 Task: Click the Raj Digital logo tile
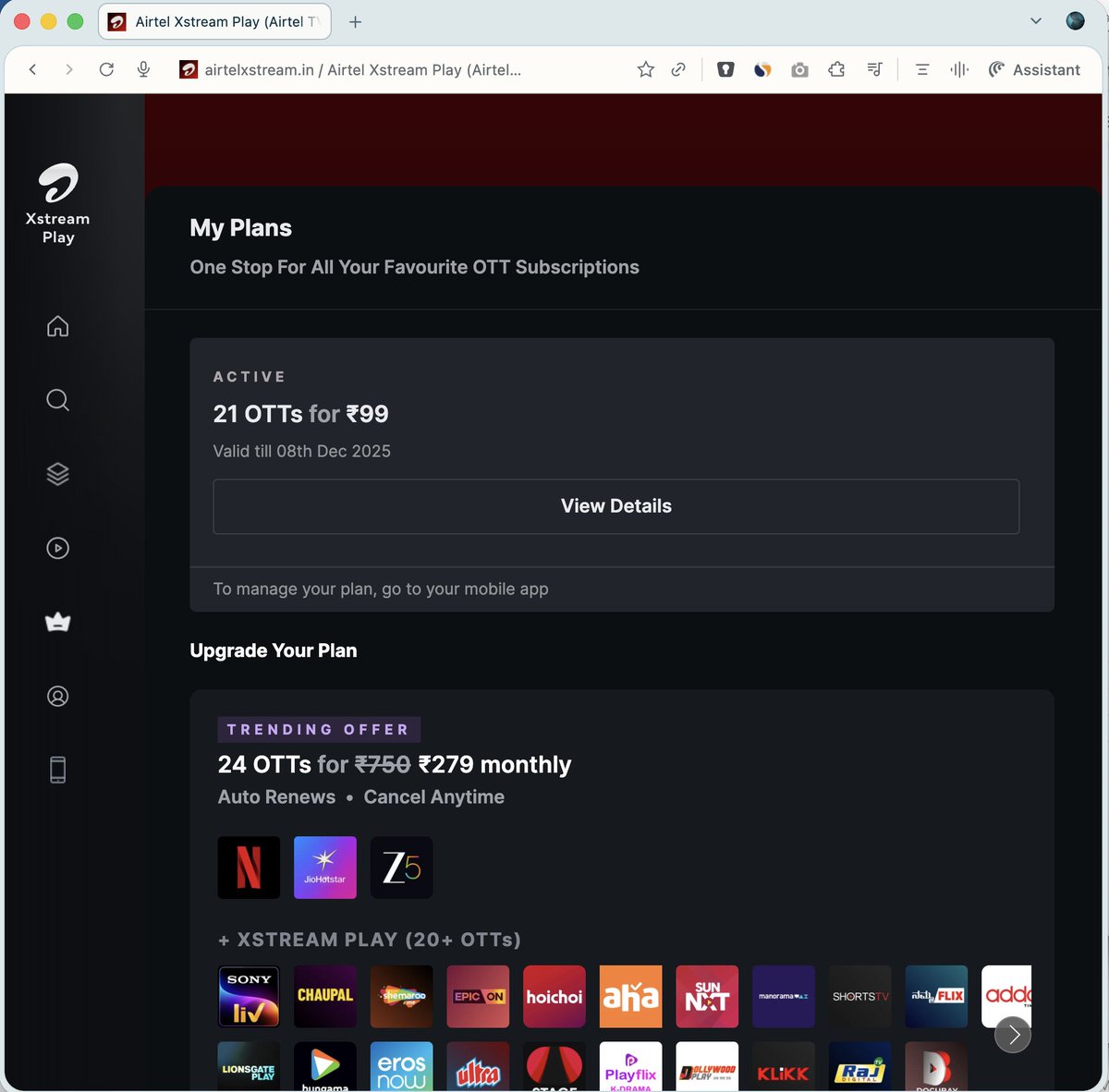(x=860, y=1067)
